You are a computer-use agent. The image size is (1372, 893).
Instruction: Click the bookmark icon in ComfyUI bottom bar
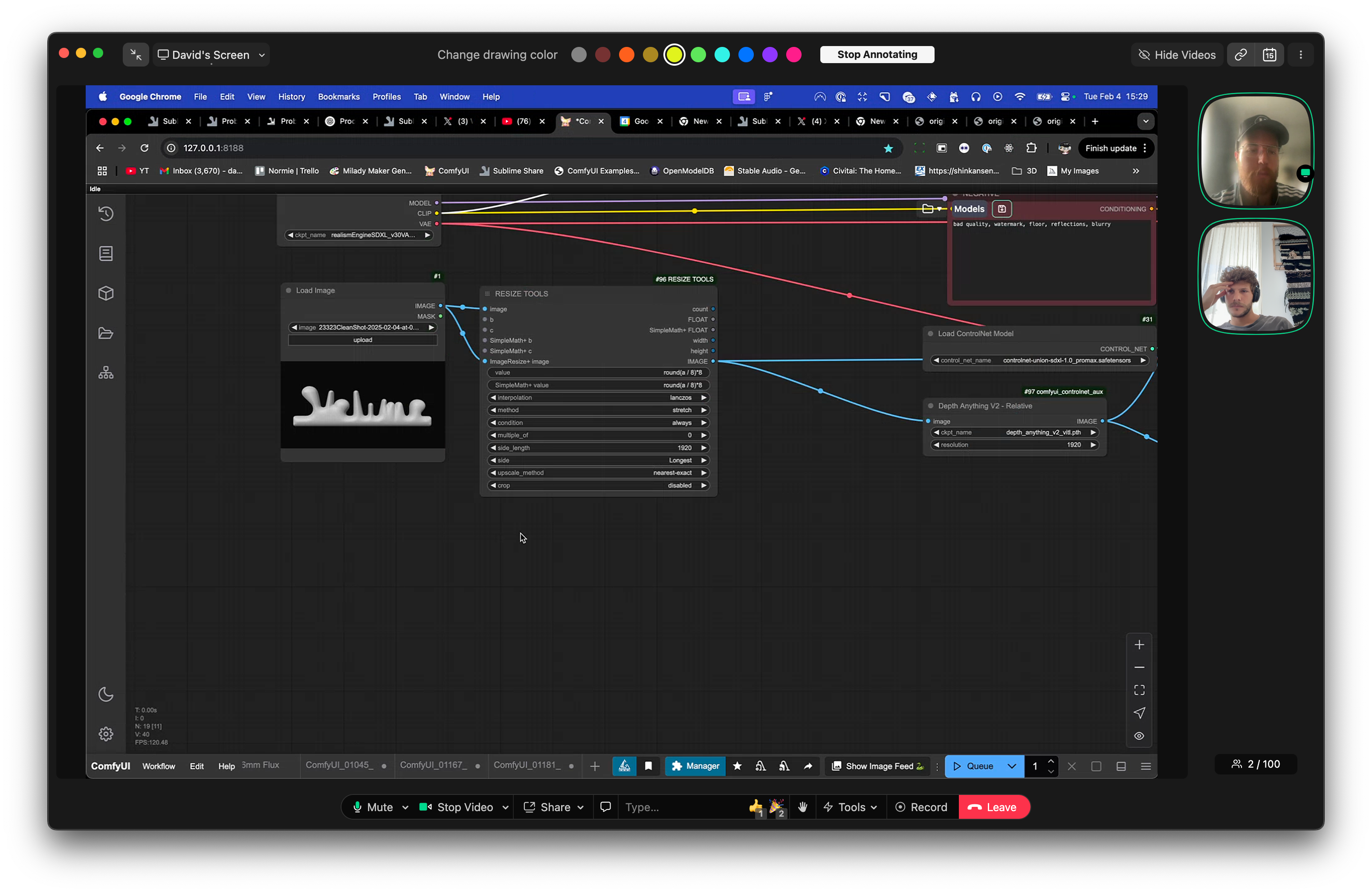[648, 765]
